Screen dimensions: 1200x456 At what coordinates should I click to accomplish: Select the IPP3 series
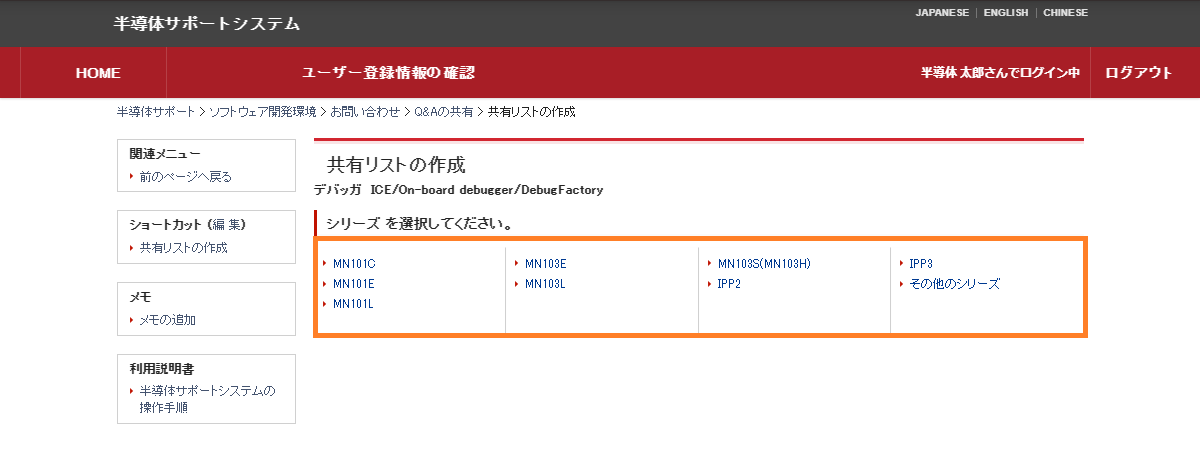coord(921,264)
